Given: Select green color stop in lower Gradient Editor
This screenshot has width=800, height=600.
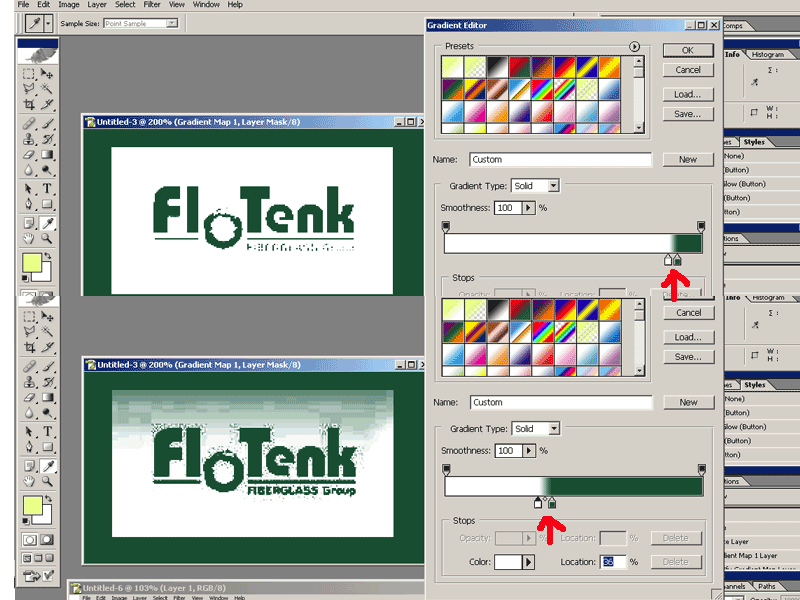Looking at the screenshot, I should click(x=552, y=503).
